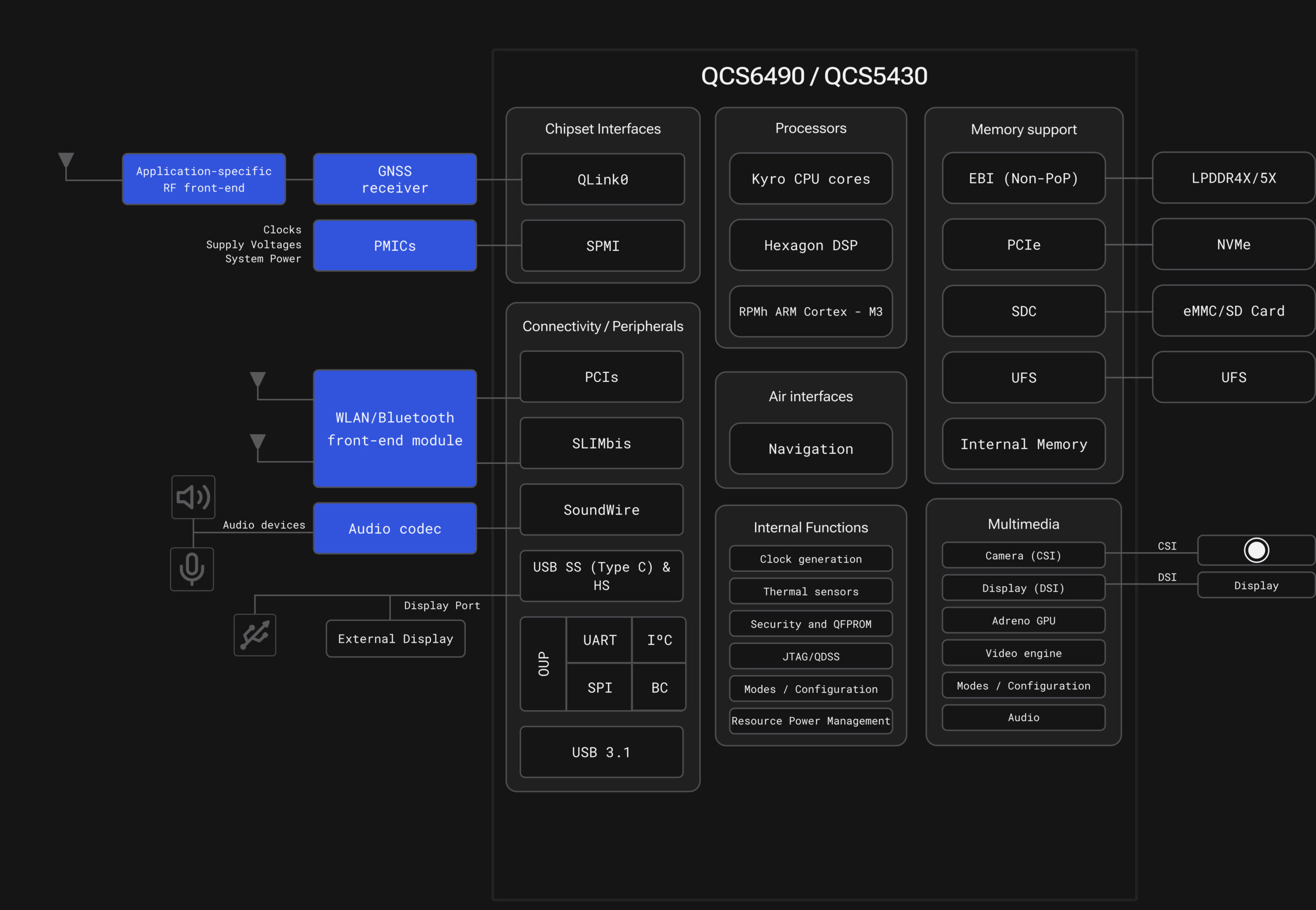Click the Internal Functions heading
The image size is (1316, 910).
(811, 527)
